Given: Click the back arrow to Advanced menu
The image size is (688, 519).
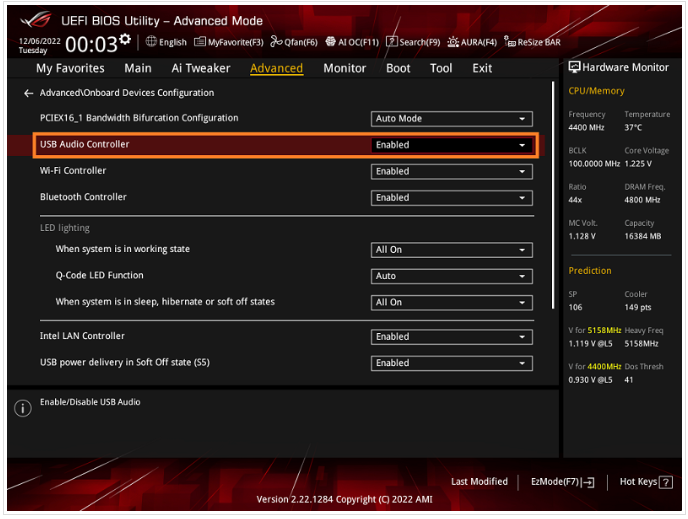Looking at the screenshot, I should tap(29, 93).
